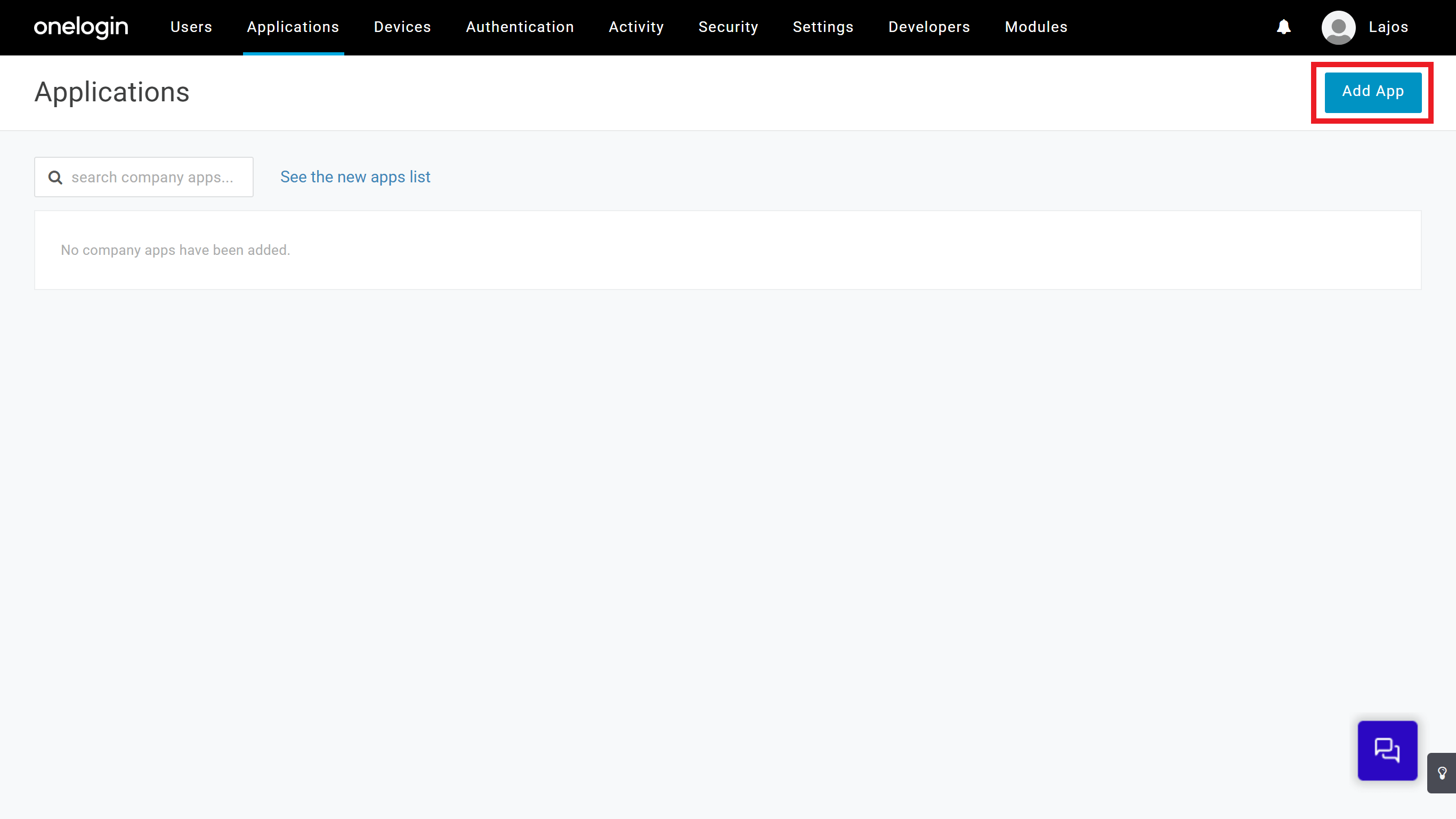Go to the Security section

click(x=728, y=27)
